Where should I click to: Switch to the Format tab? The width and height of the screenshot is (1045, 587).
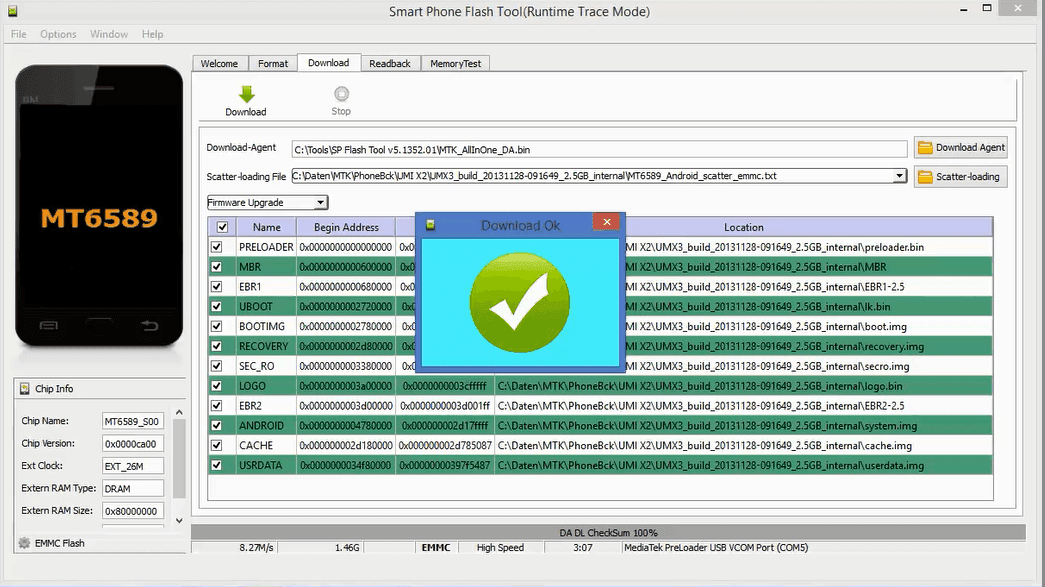(273, 63)
